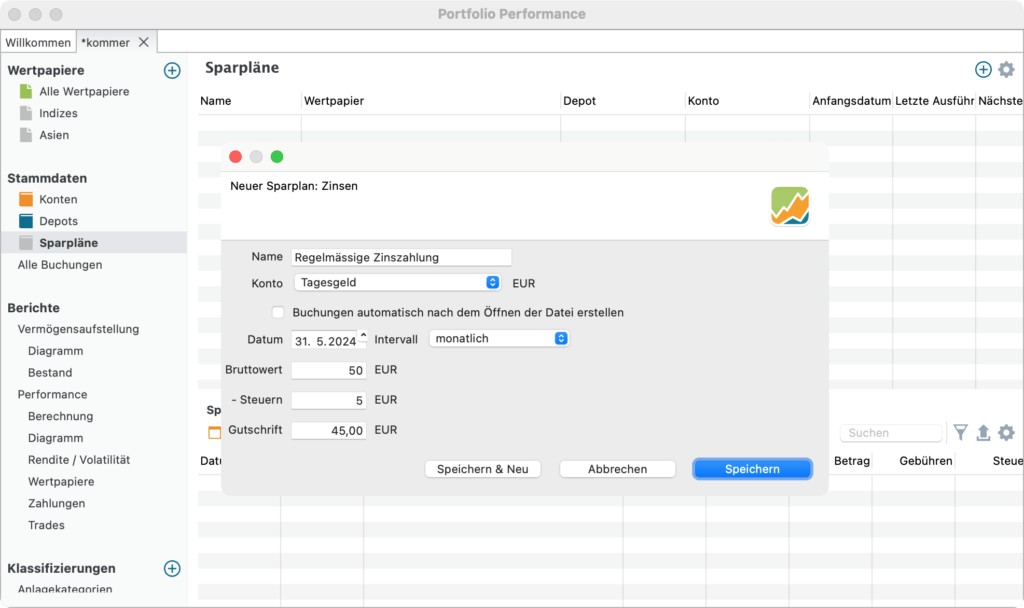Close the kommer tab with X
The width and height of the screenshot is (1024, 608).
(x=144, y=42)
